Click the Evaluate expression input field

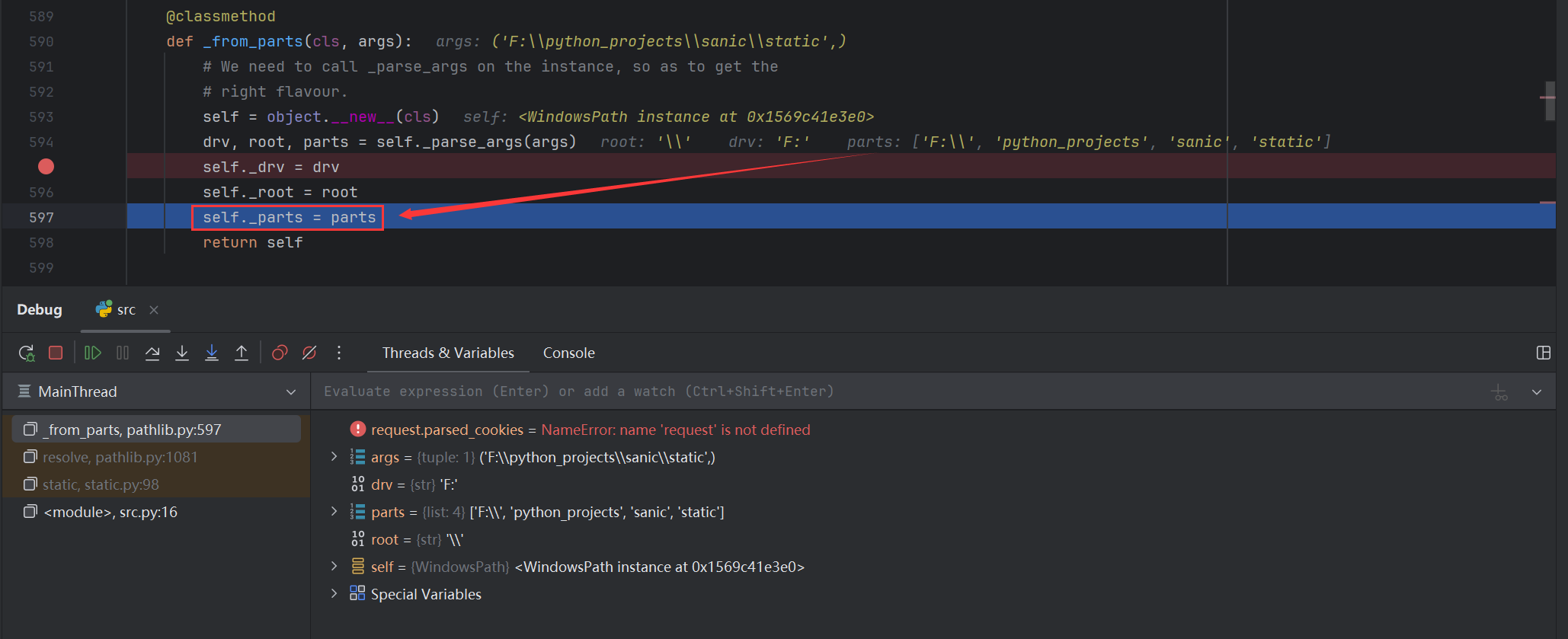coord(899,391)
